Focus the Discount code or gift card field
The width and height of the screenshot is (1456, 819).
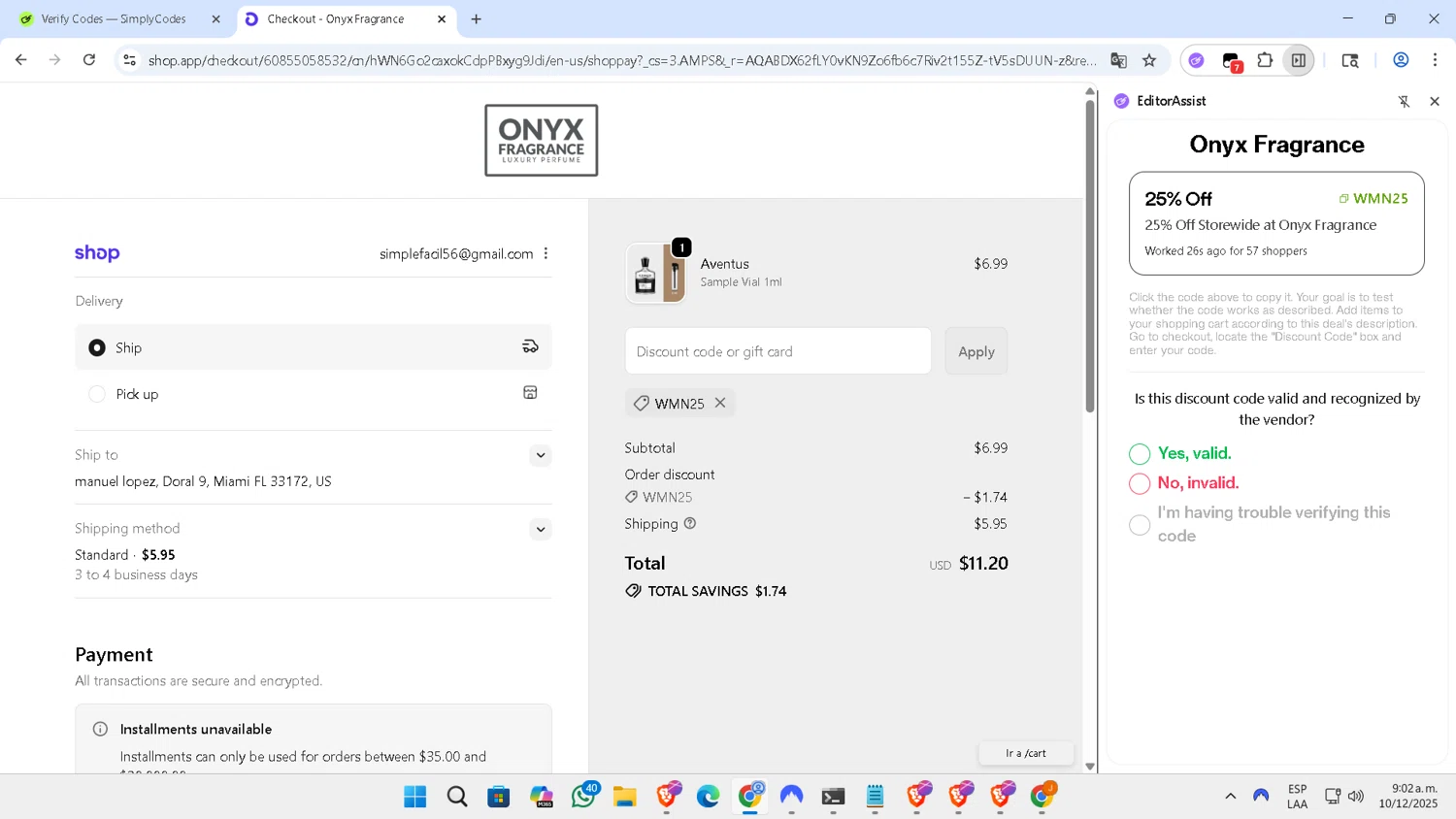778,351
